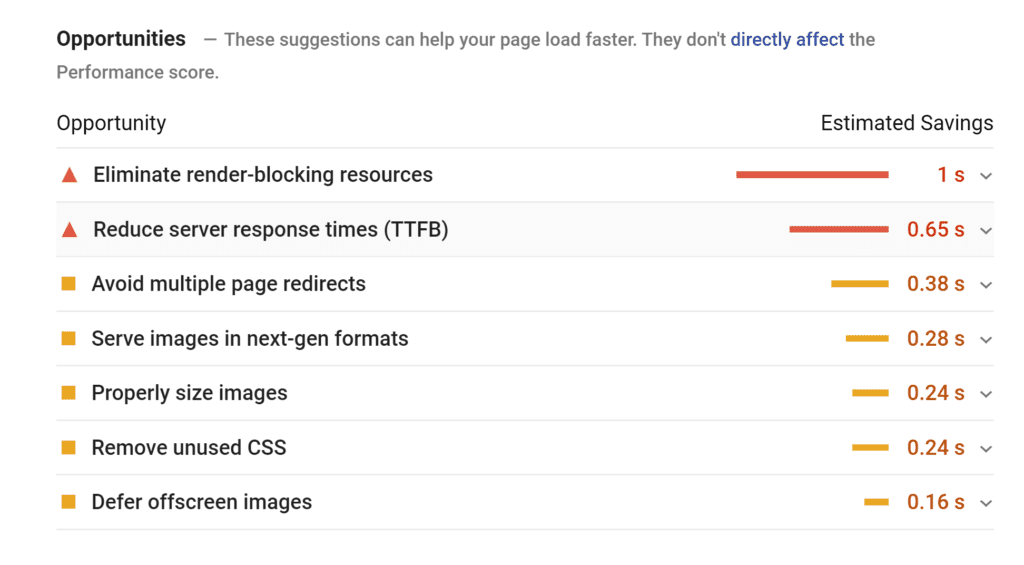Viewport: 1024px width, 565px height.
Task: Open the 'directly affect' link
Action: [x=787, y=40]
